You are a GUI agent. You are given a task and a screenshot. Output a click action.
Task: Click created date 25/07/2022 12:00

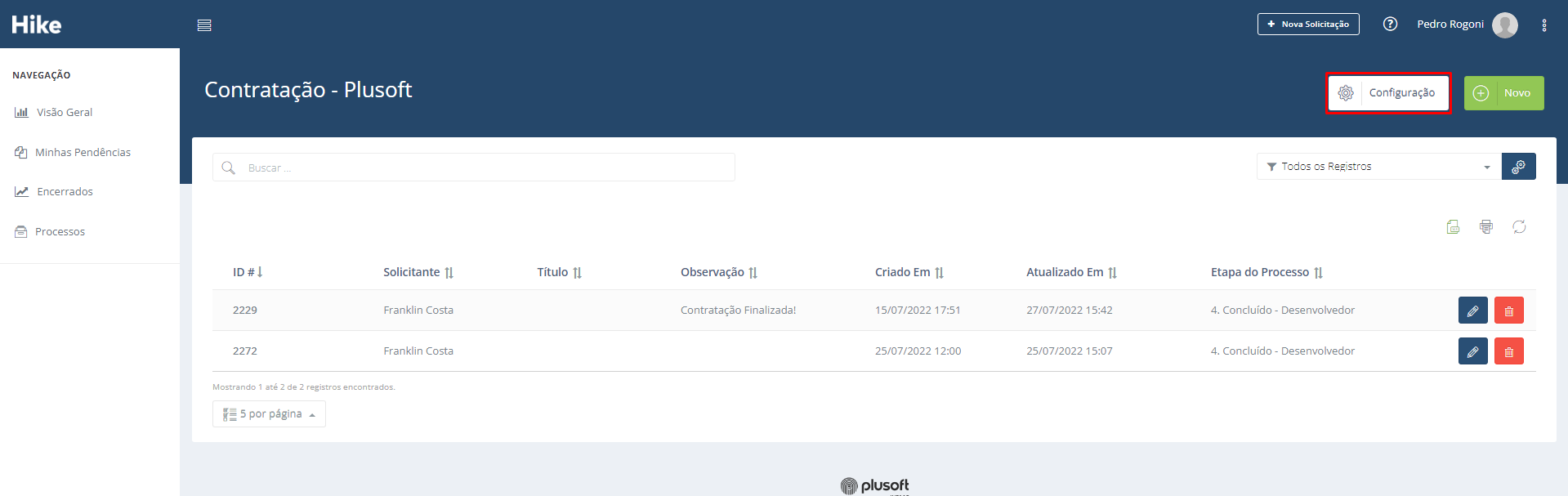[x=918, y=351]
